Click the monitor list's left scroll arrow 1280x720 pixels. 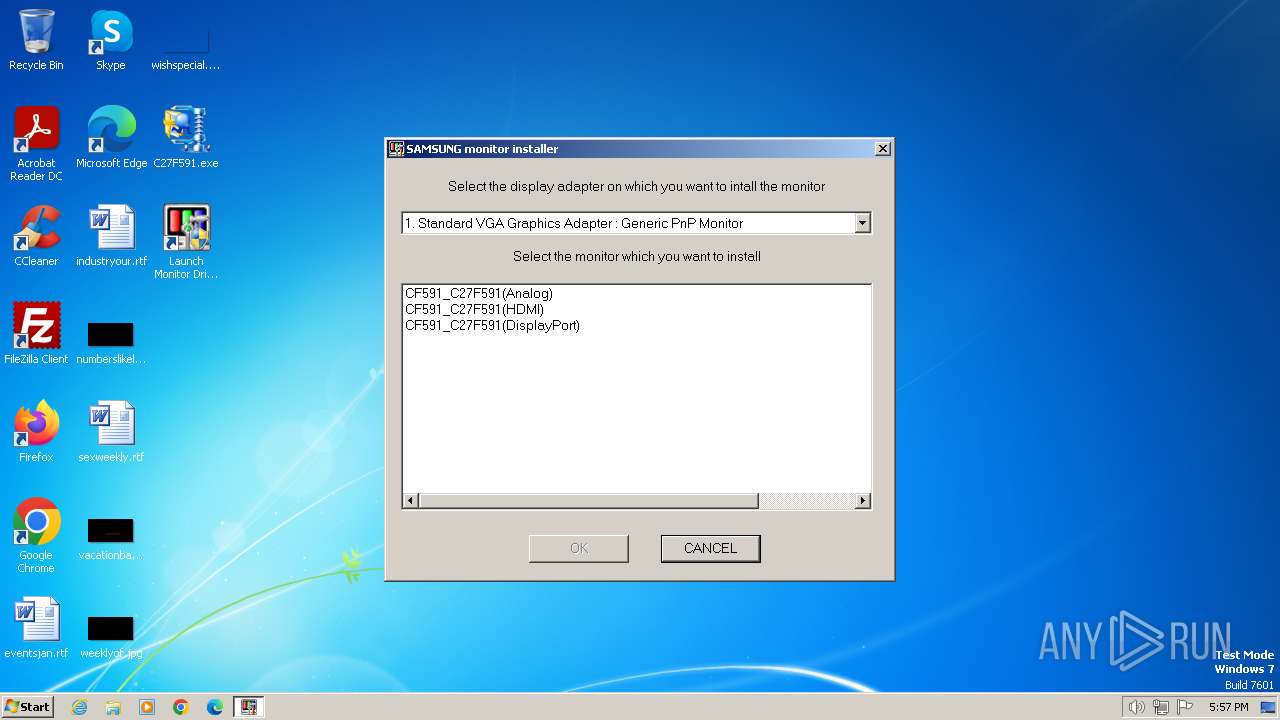point(411,500)
